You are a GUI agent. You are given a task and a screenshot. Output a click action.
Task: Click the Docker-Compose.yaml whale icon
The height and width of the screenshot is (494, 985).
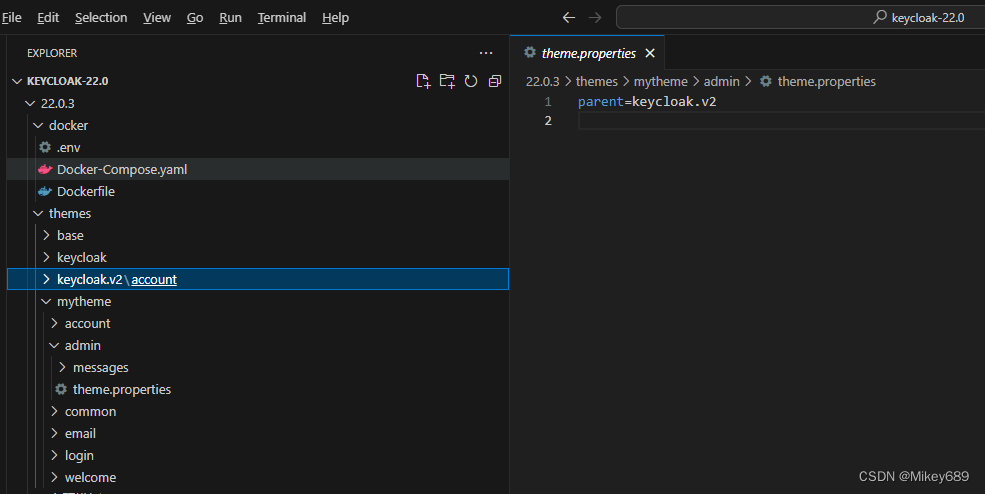pos(45,169)
